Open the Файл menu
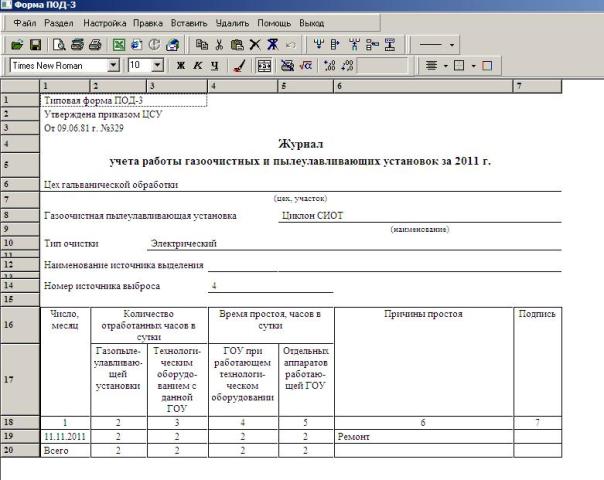 coord(26,22)
